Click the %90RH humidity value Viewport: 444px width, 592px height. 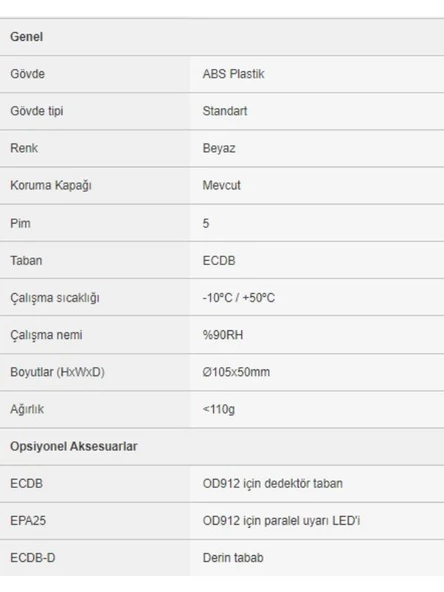pos(223,335)
